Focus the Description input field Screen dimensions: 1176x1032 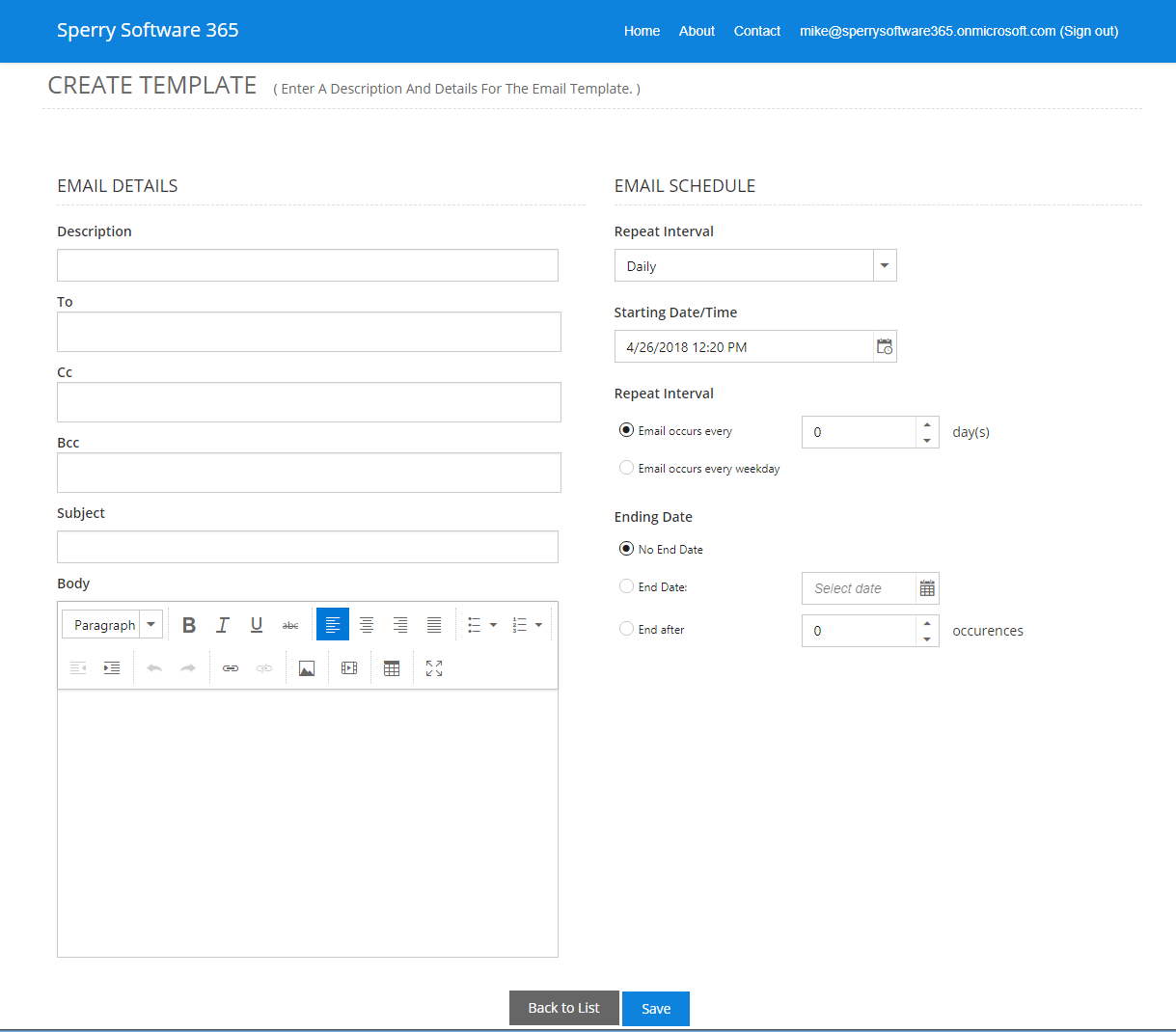[x=308, y=265]
